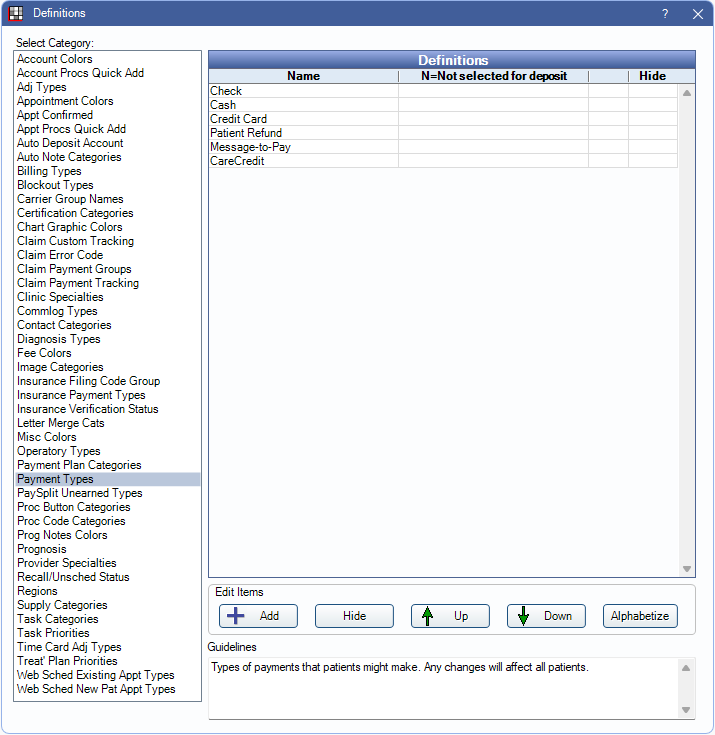Image resolution: width=715 pixels, height=735 pixels.
Task: Click the Hide column header
Action: pyautogui.click(x=652, y=76)
